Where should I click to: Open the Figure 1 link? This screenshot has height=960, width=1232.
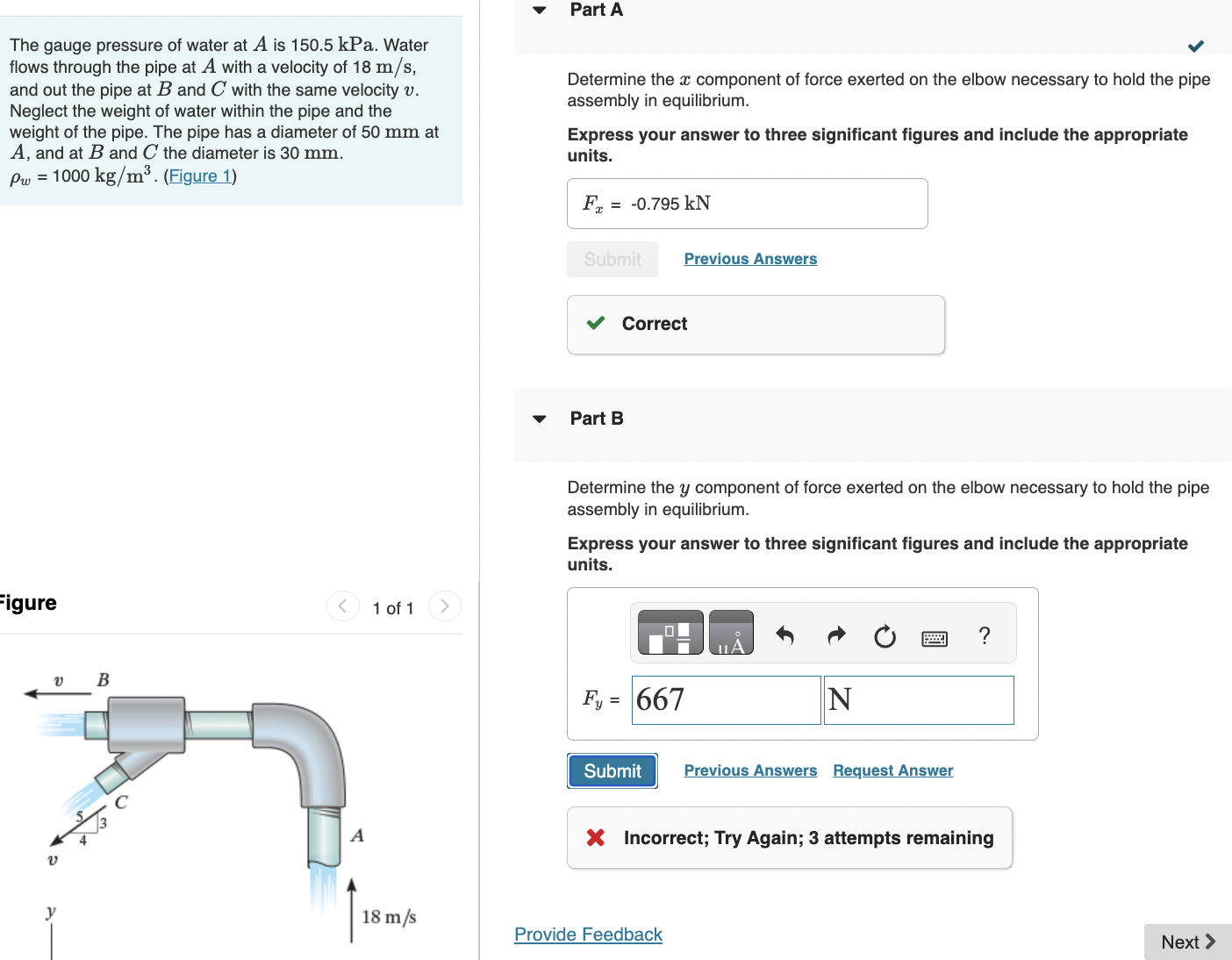point(198,176)
